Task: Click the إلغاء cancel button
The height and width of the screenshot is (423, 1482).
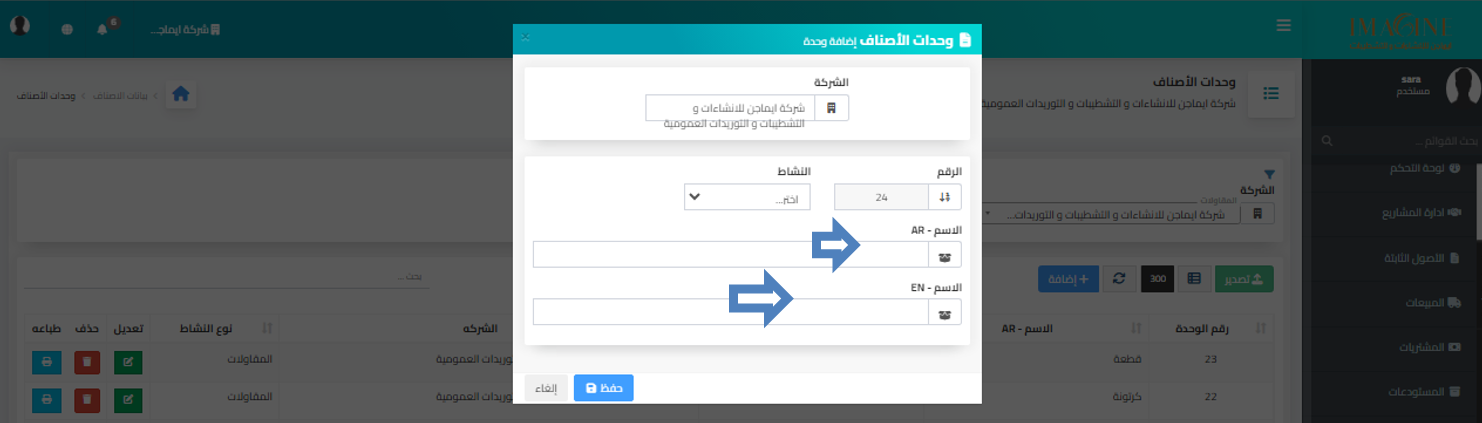Action: pyautogui.click(x=546, y=388)
